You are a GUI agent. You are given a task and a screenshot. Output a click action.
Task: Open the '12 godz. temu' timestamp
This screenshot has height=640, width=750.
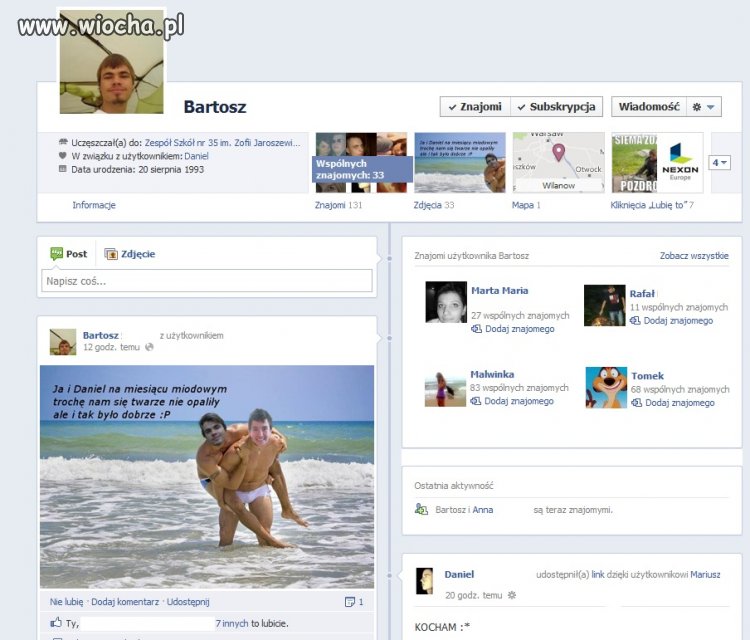(111, 347)
